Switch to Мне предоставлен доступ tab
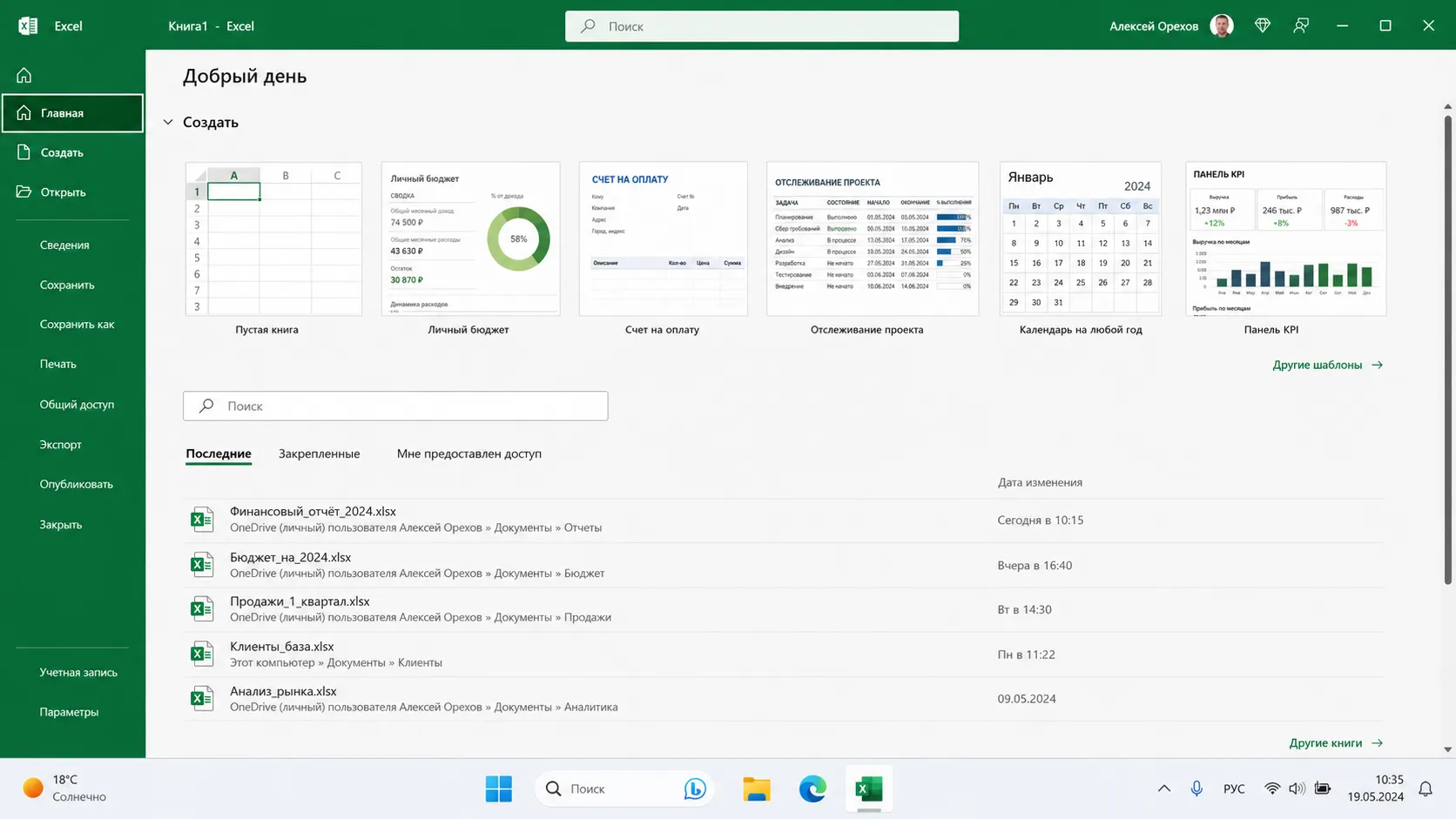Viewport: 1456px width, 819px height. coord(469,453)
